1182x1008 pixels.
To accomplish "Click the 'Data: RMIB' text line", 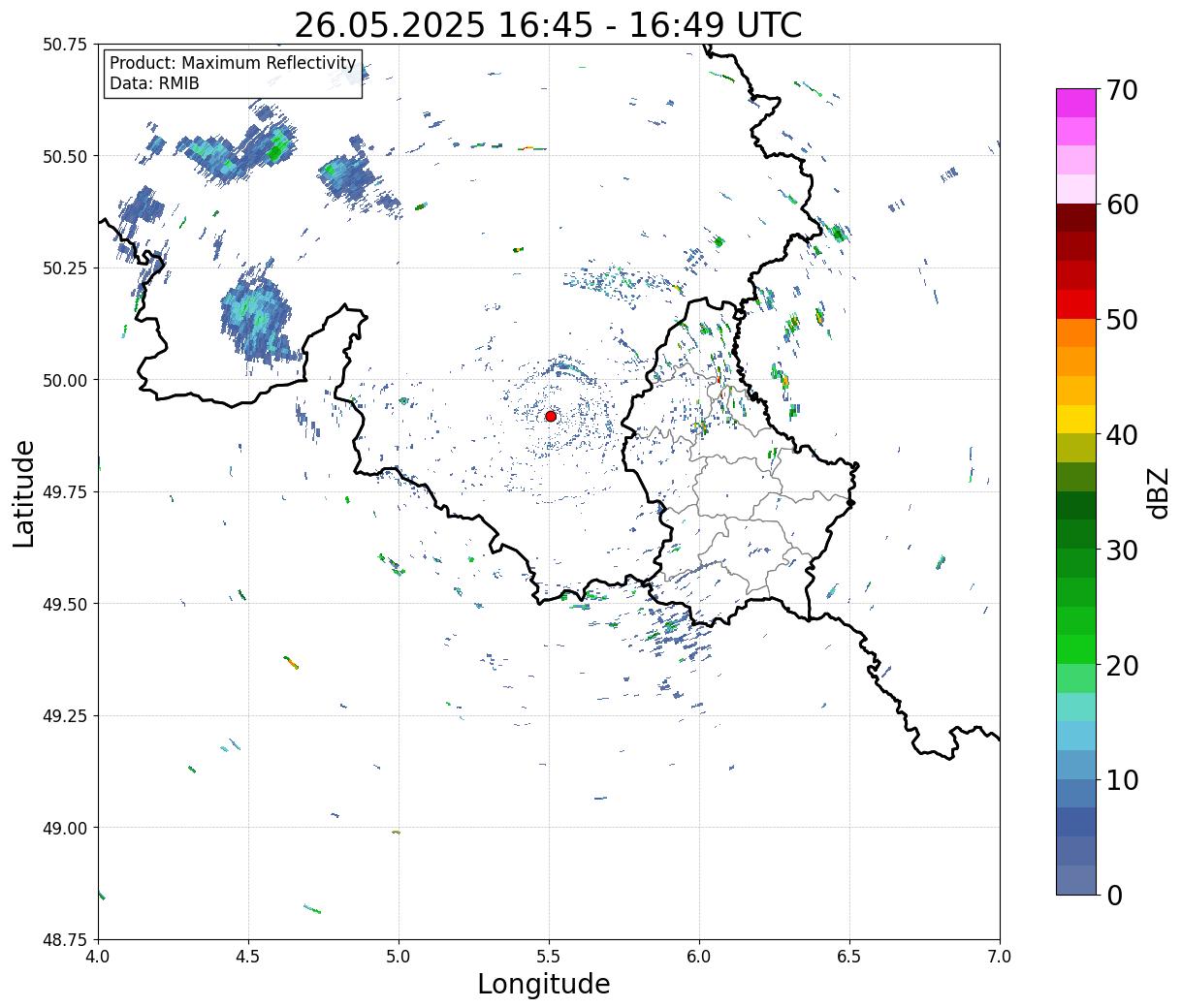I will pos(154,84).
